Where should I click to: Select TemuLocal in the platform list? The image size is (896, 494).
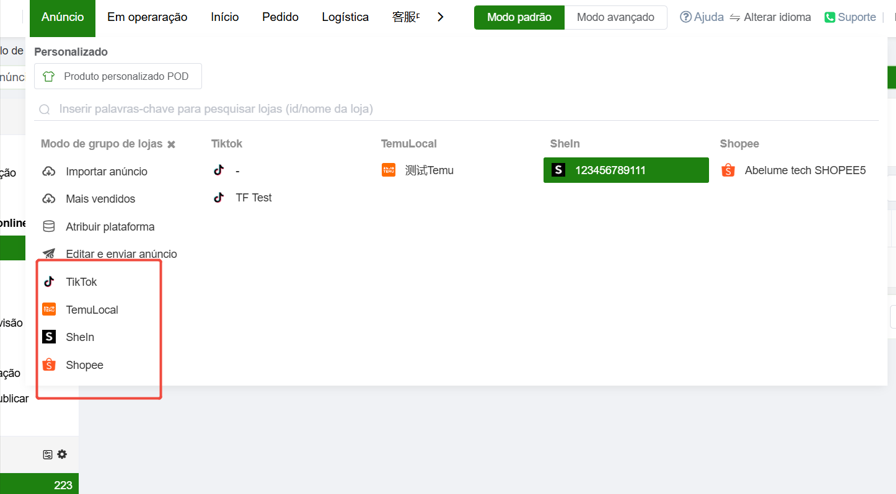(x=91, y=310)
